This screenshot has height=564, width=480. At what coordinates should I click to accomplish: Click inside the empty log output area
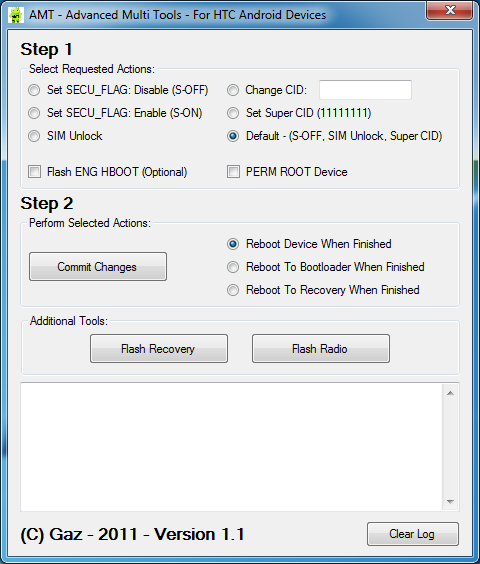[232, 447]
